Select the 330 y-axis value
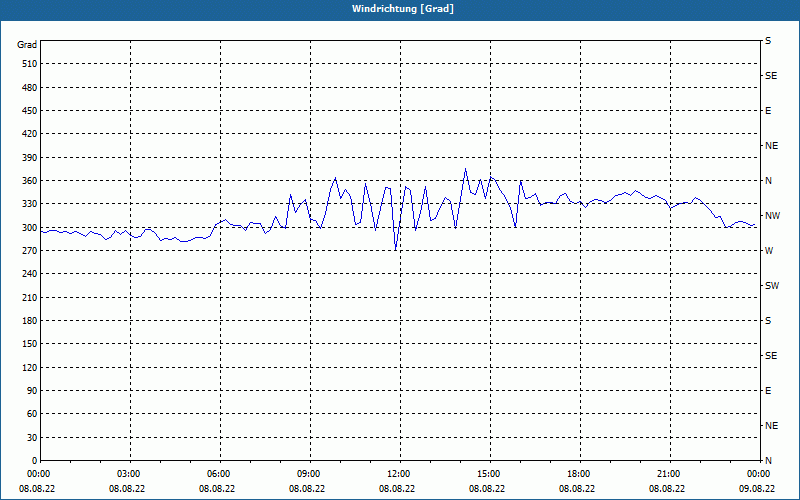 pos(30,204)
